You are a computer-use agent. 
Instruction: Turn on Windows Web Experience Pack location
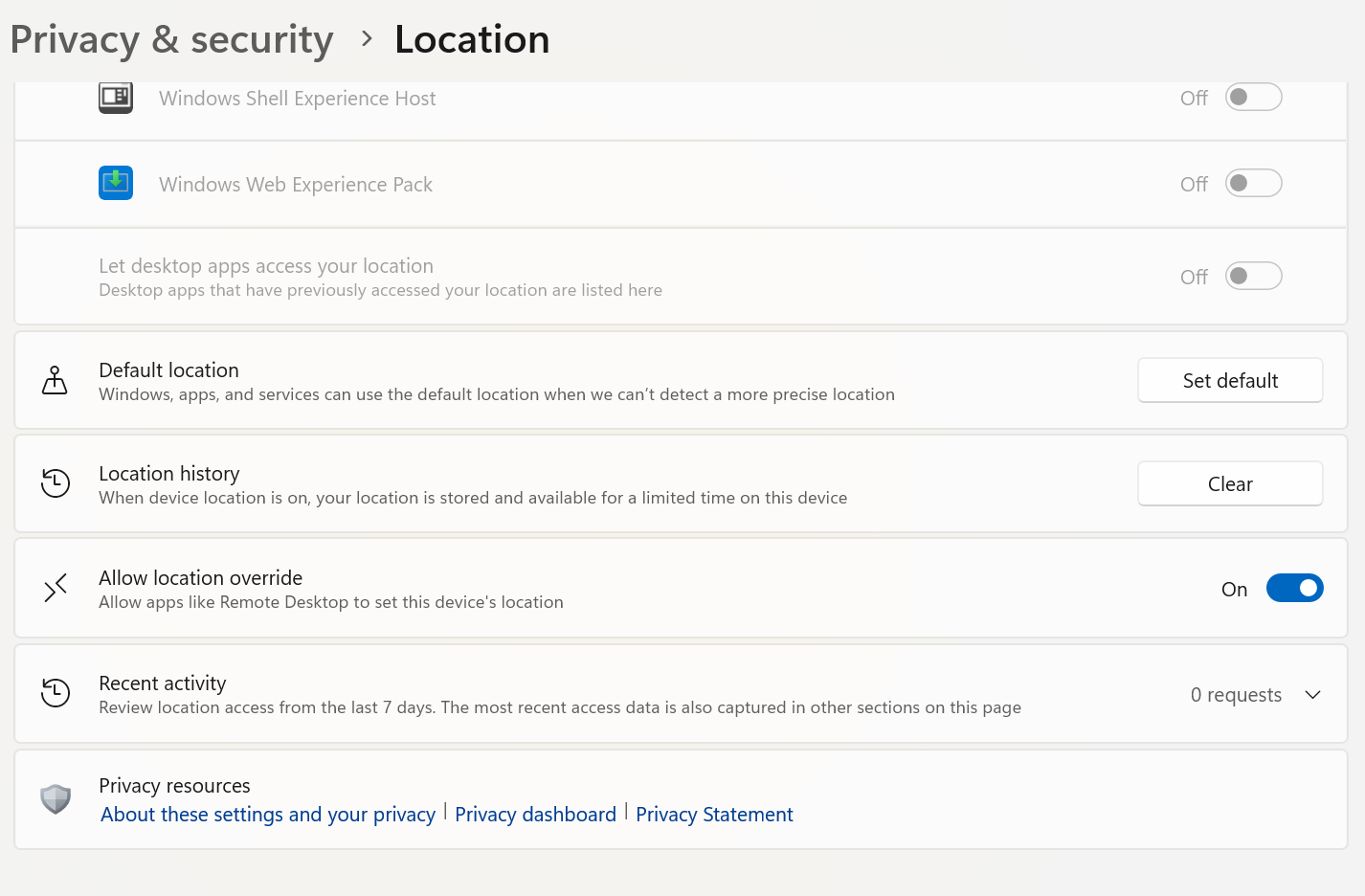point(1253,183)
